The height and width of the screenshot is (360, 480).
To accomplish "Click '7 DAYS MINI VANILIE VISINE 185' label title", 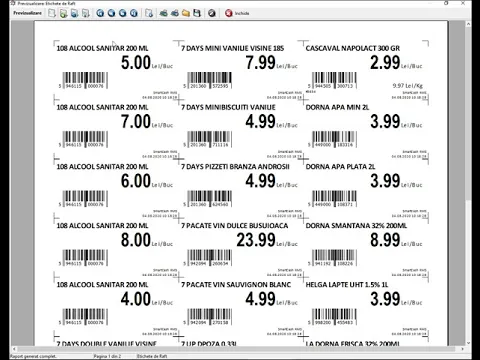I will click(x=233, y=48).
